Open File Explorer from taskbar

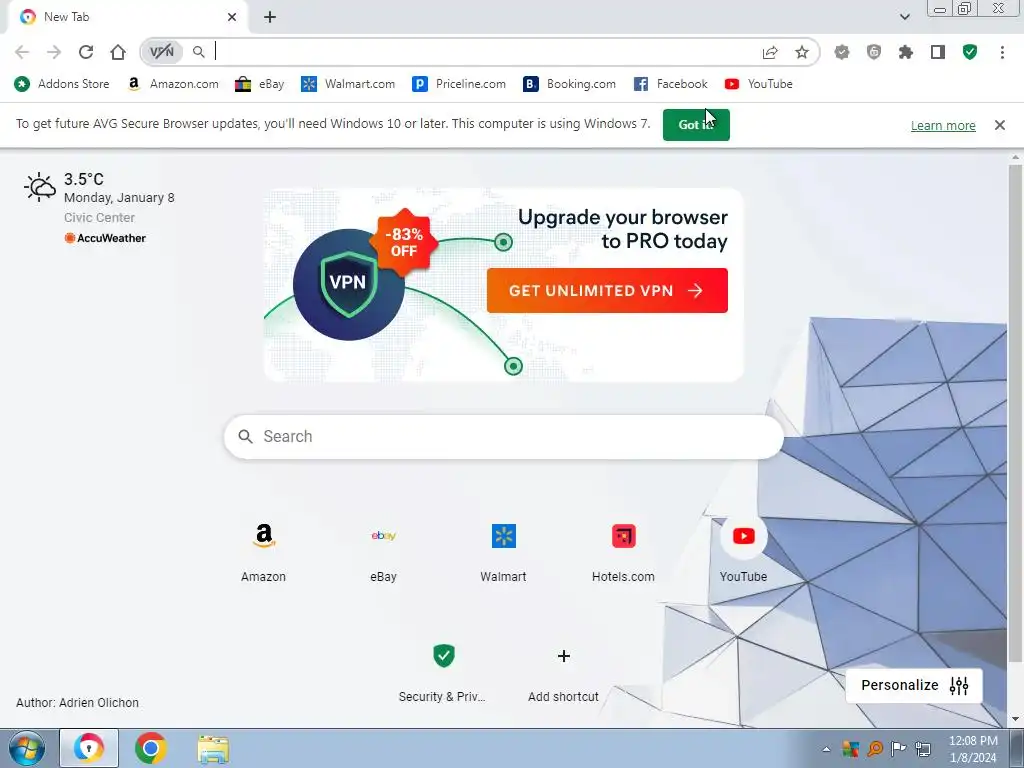pos(213,748)
